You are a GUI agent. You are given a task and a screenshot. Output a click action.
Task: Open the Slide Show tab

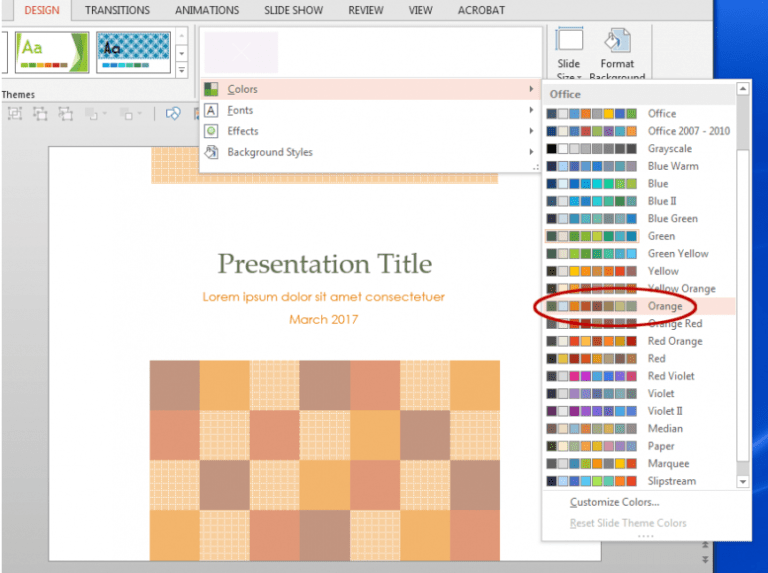(293, 10)
